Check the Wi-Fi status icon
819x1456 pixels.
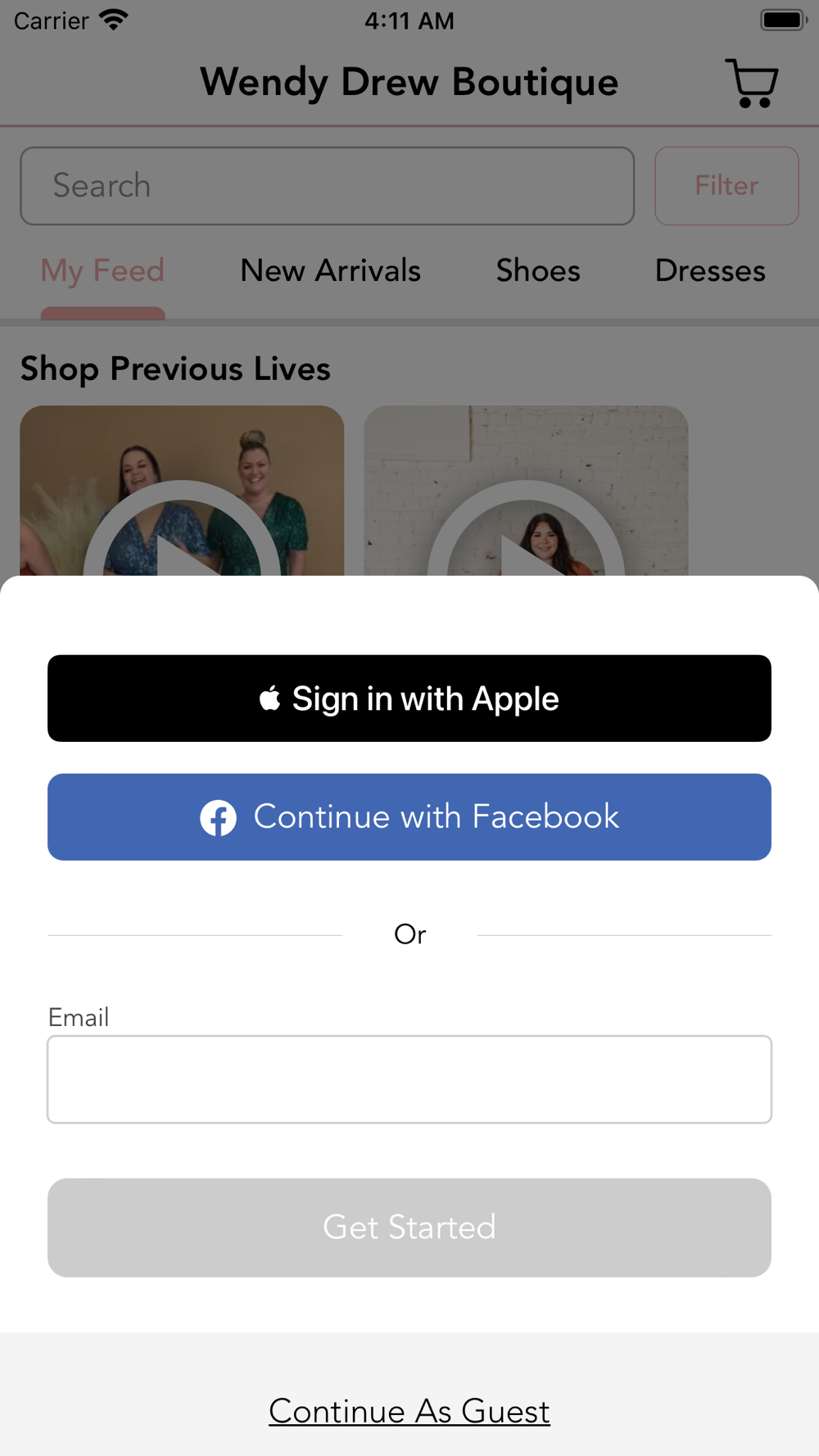pos(113,20)
